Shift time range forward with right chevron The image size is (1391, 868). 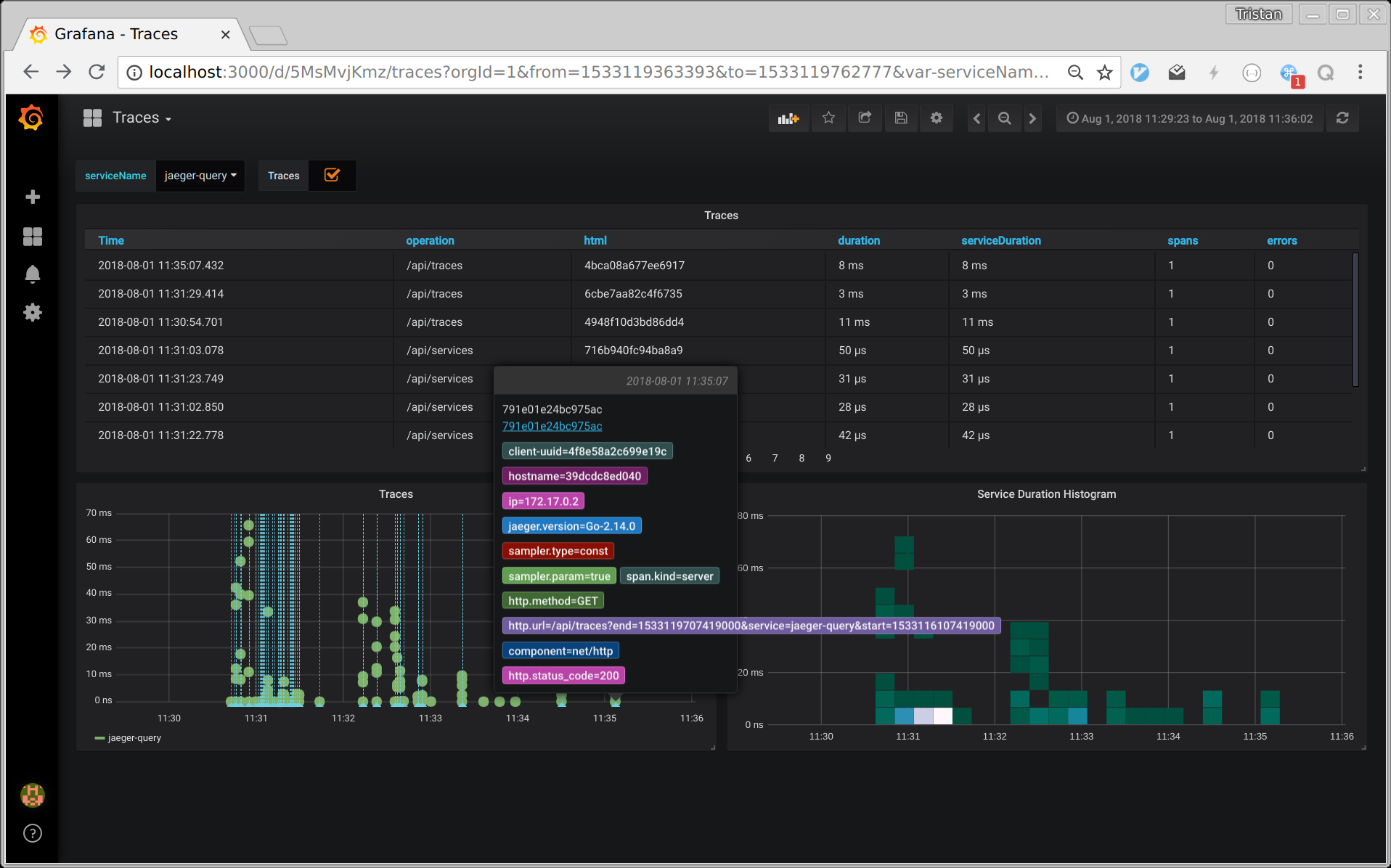[x=1032, y=118]
